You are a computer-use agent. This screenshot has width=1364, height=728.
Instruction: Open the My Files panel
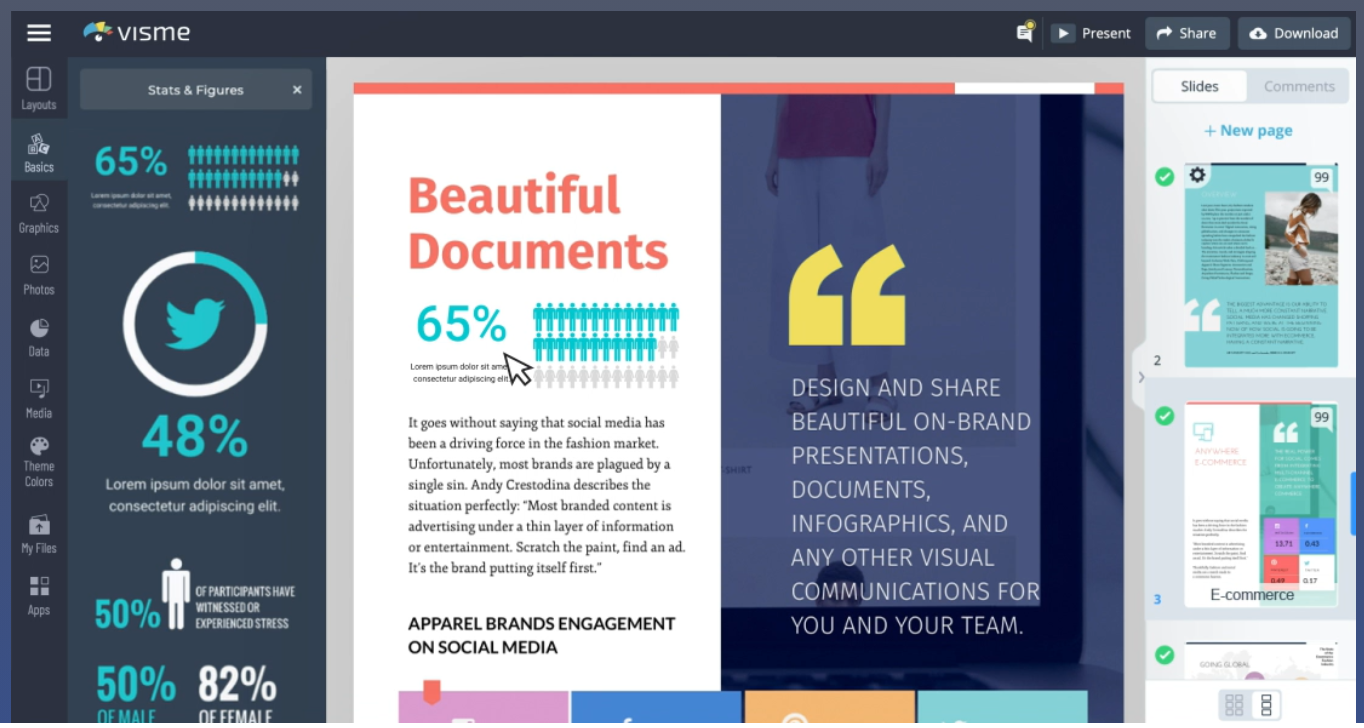click(38, 532)
